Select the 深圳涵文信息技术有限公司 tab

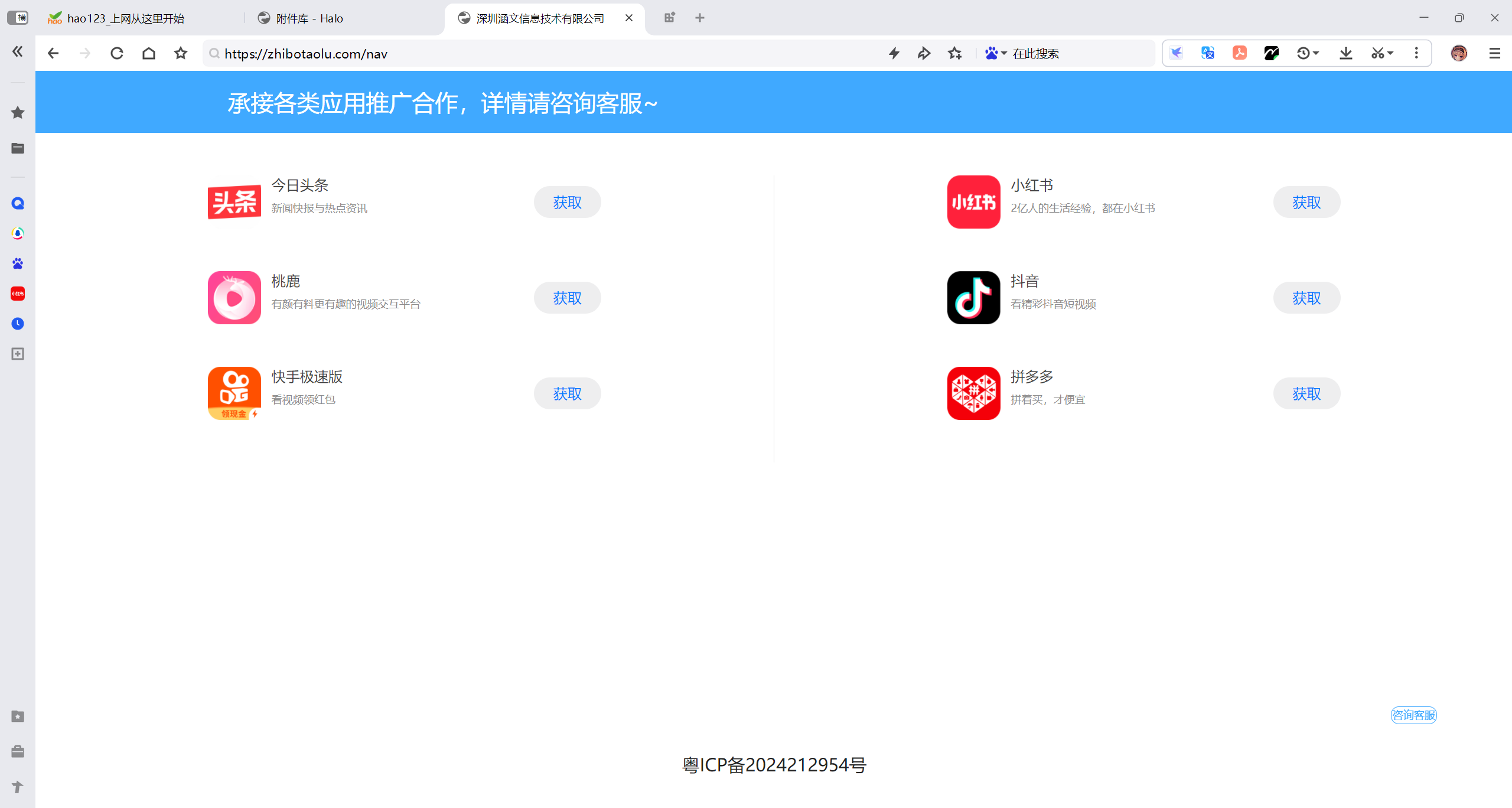540,18
